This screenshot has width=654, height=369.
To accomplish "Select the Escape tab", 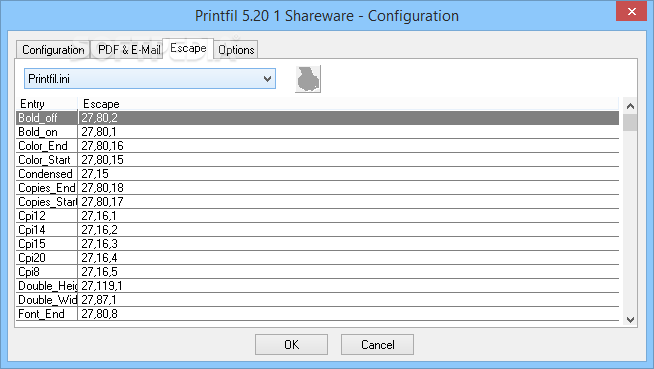I will click(188, 48).
